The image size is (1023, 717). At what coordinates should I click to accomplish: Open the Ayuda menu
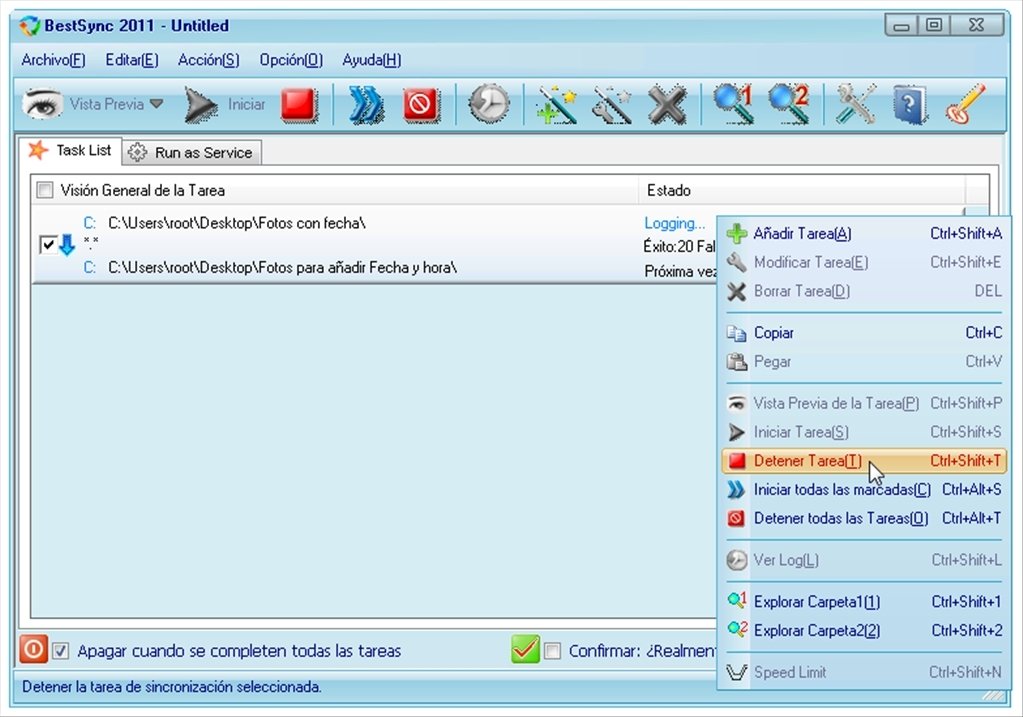click(x=372, y=60)
